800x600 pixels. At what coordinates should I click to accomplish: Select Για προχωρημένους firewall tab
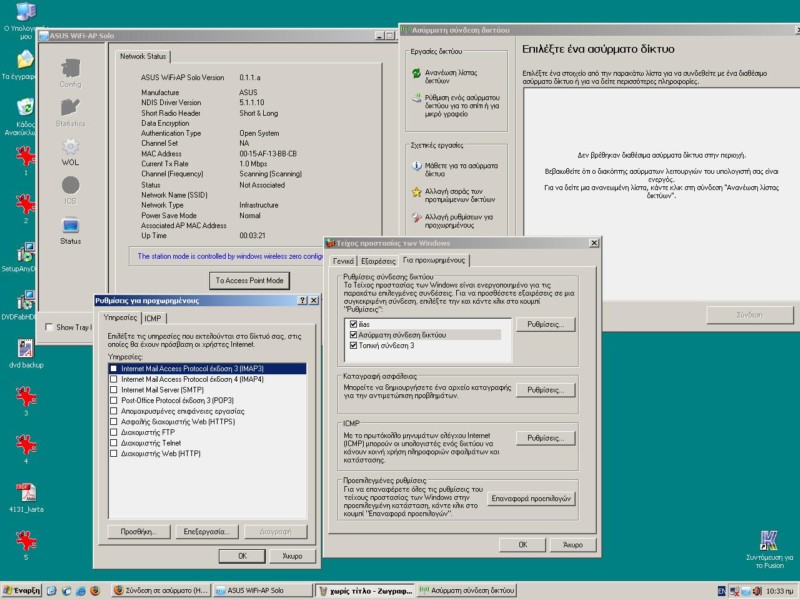434,260
